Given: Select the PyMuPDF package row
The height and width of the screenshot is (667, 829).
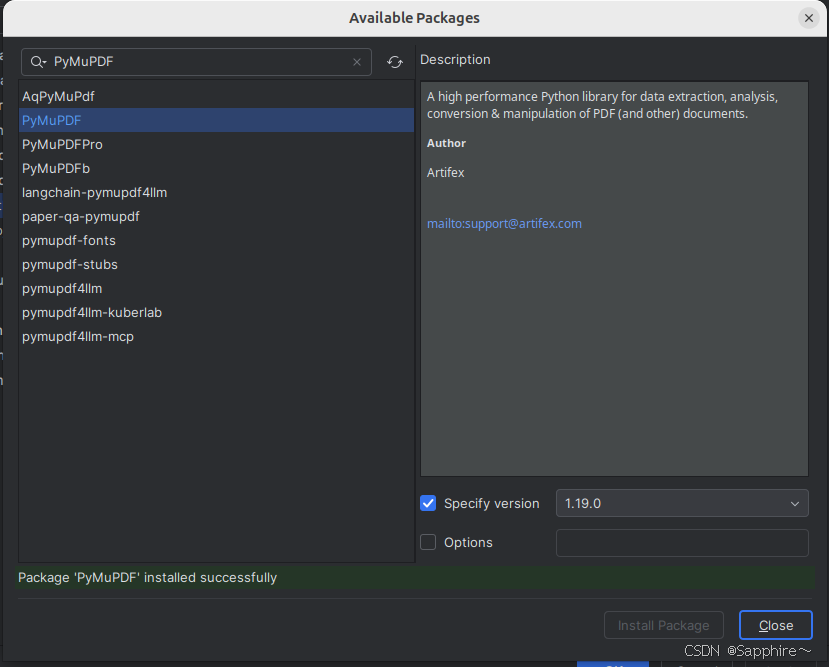Looking at the screenshot, I should click(216, 121).
